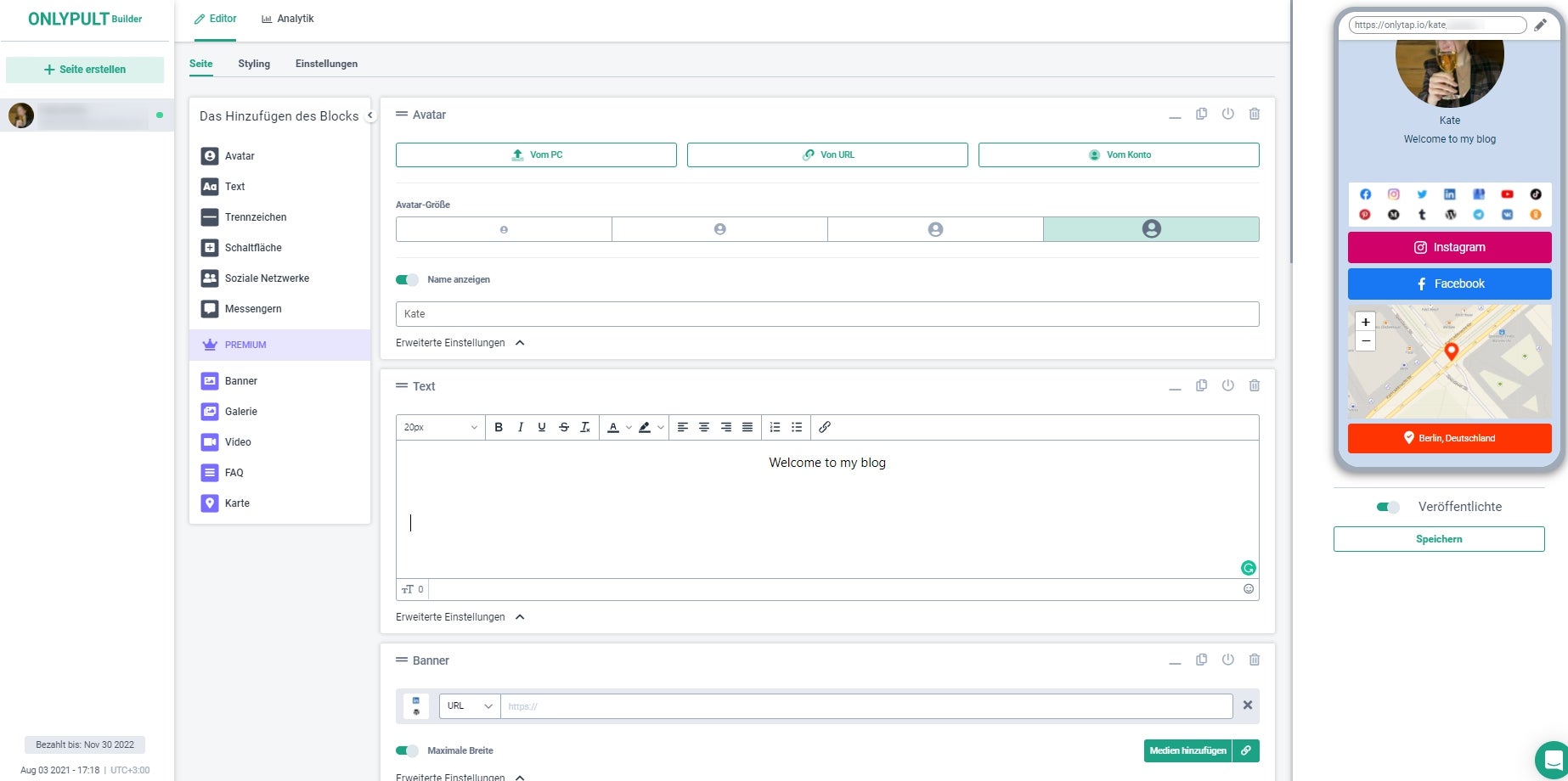Delete the Text block with the trash icon
This screenshot has height=781, width=1568.
(1255, 385)
